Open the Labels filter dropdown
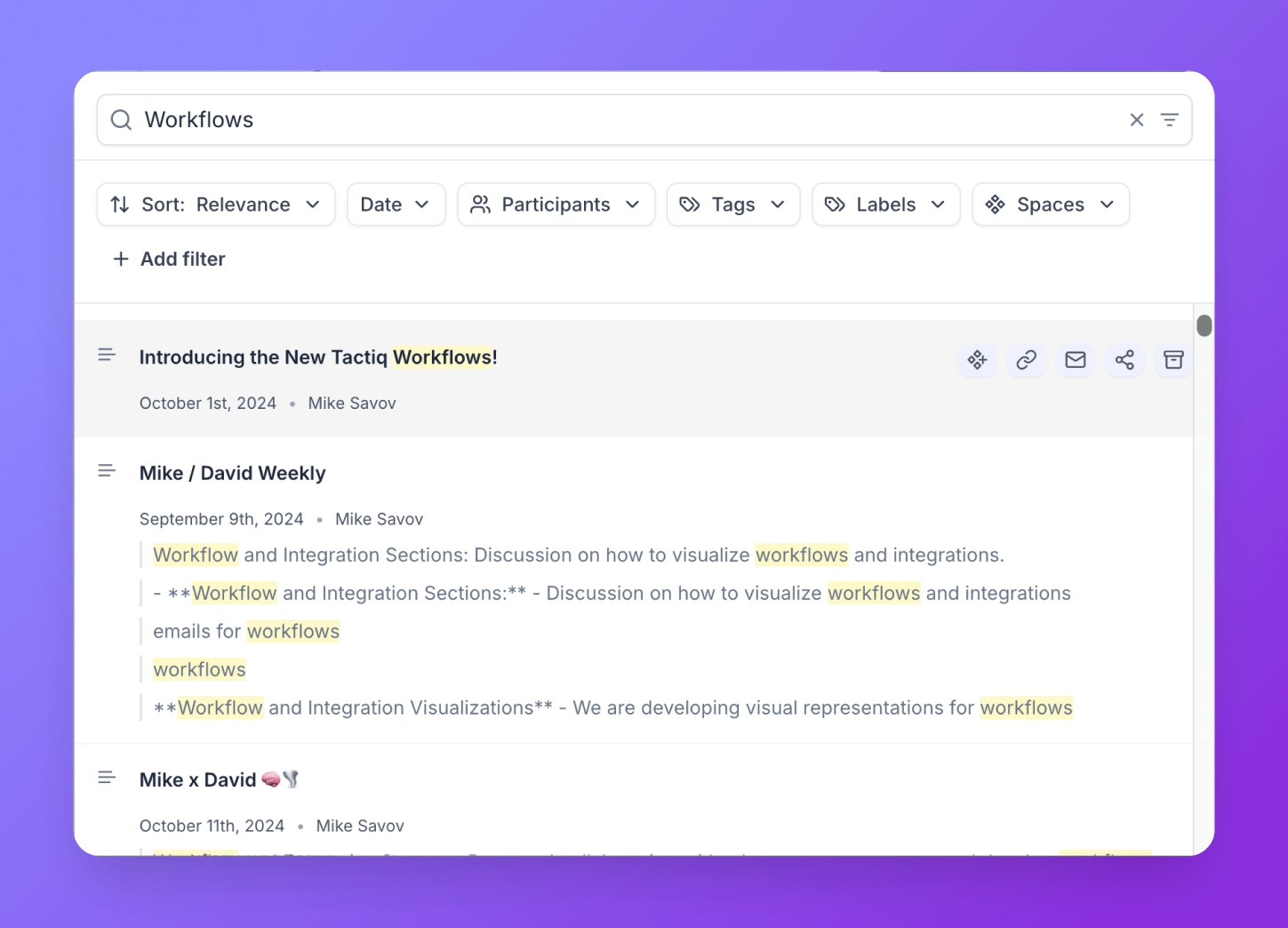 (x=886, y=204)
